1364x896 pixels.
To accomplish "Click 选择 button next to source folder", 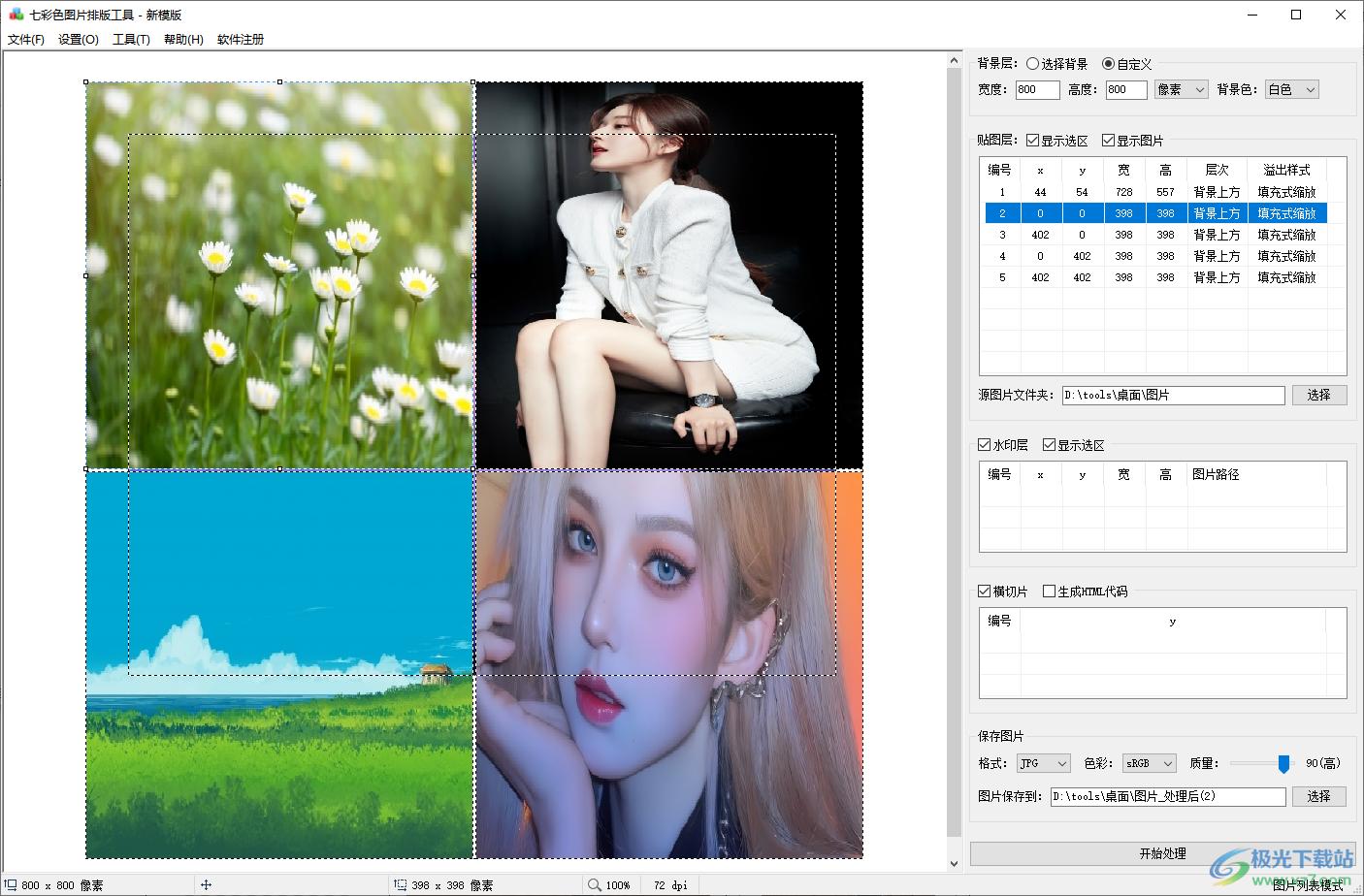I will tap(1318, 395).
